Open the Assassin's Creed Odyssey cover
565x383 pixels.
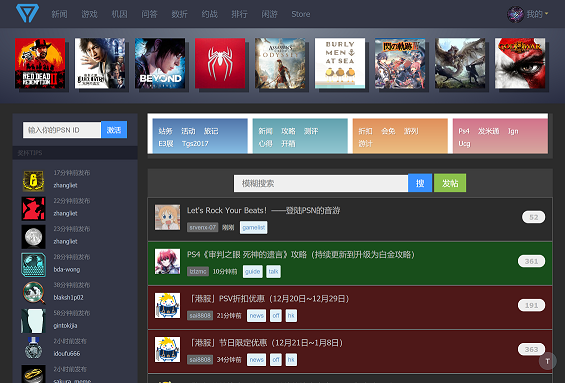click(x=280, y=63)
